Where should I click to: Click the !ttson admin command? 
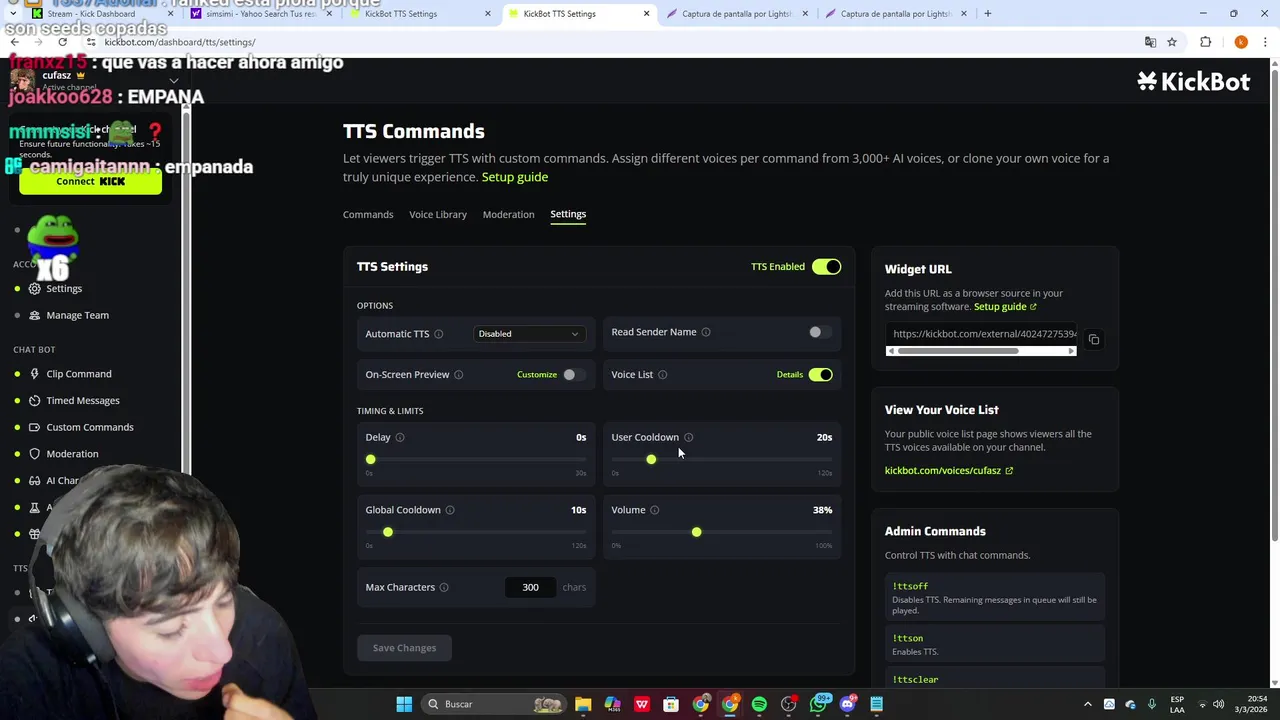pos(995,645)
